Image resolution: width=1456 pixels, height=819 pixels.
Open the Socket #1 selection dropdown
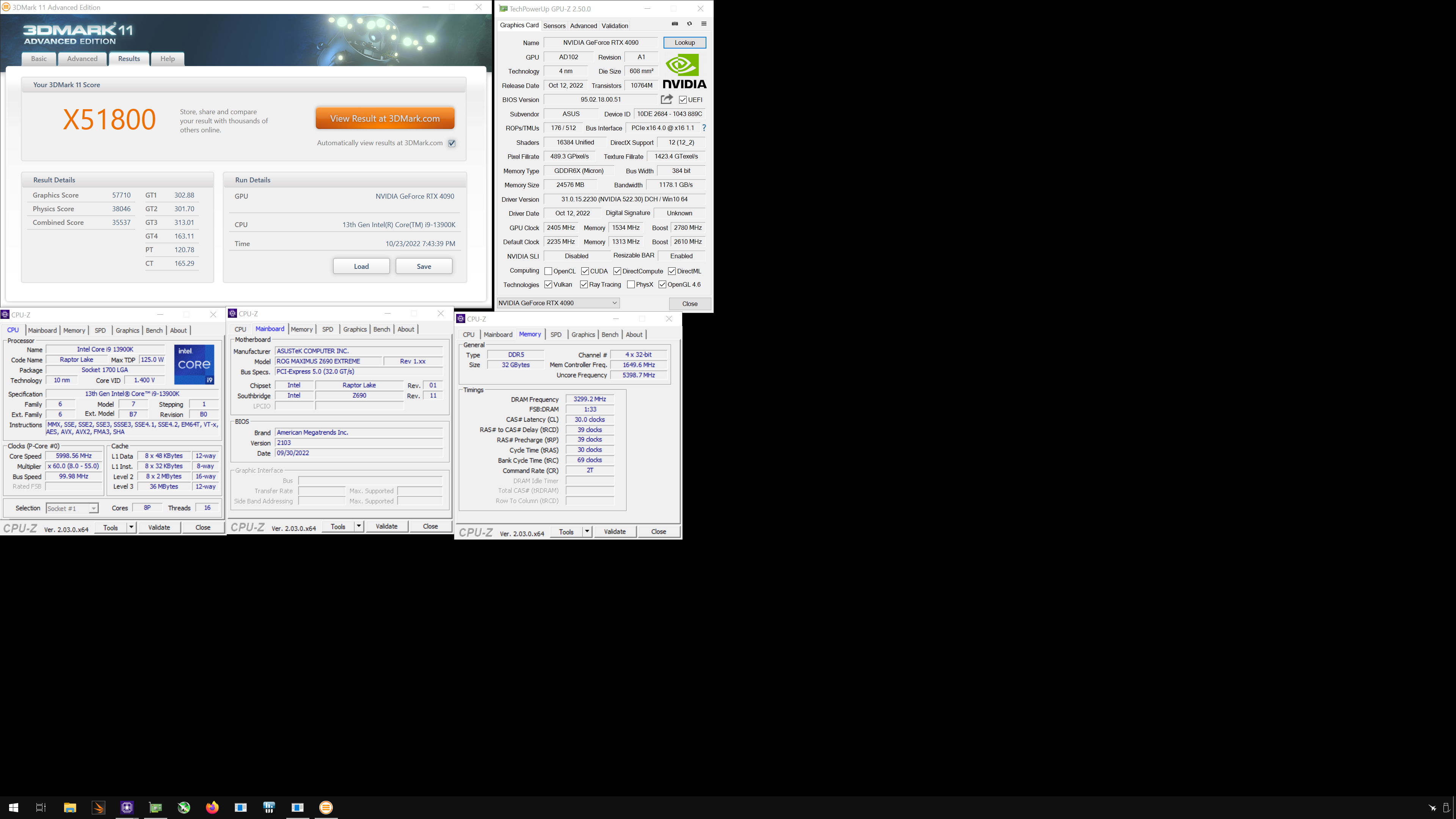(x=72, y=508)
